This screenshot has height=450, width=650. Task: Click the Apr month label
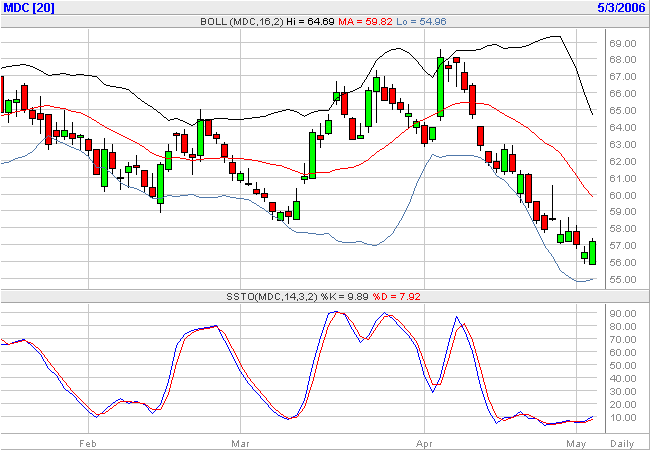click(x=424, y=444)
